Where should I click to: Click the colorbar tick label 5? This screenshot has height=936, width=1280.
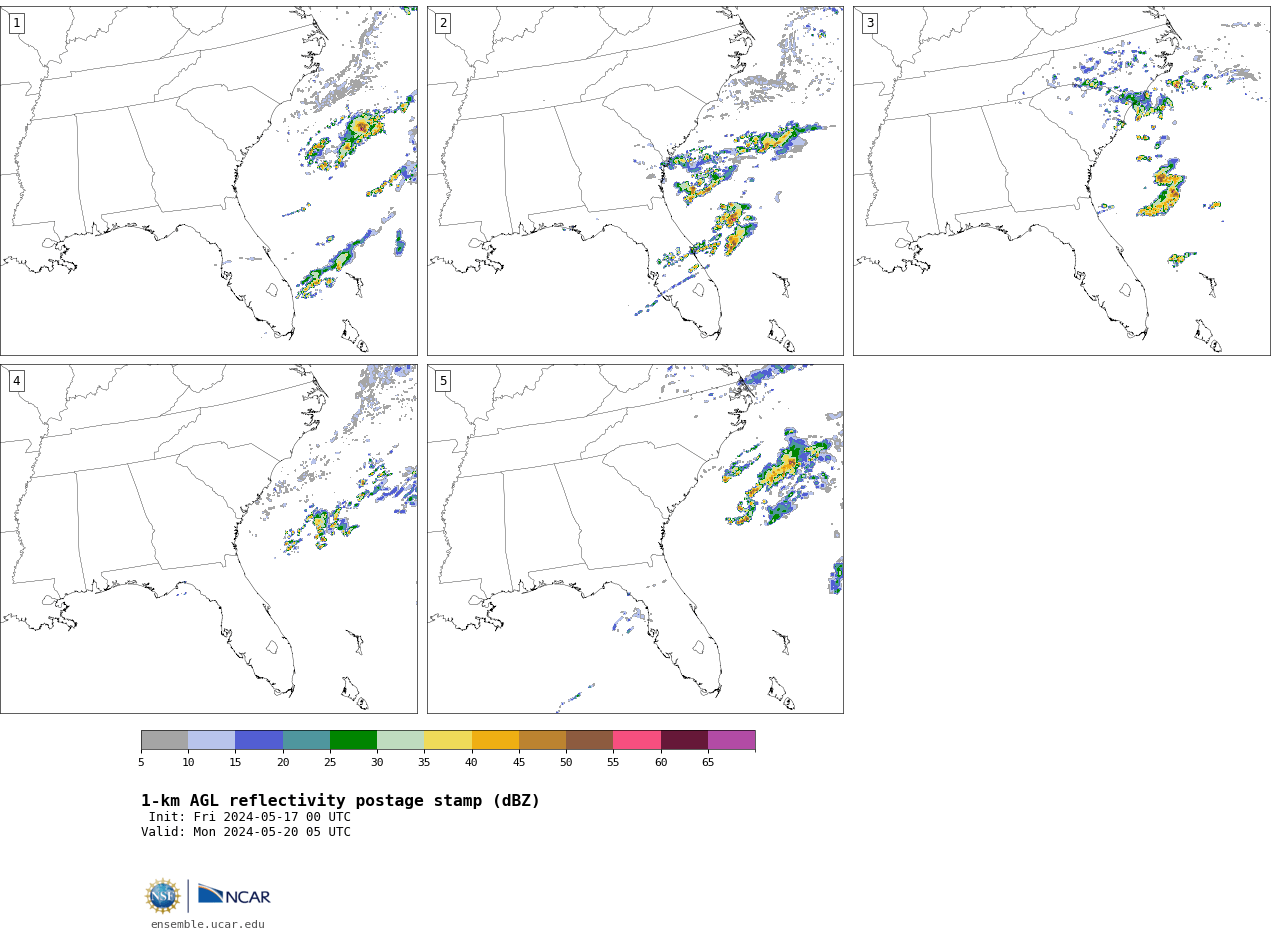click(x=141, y=762)
